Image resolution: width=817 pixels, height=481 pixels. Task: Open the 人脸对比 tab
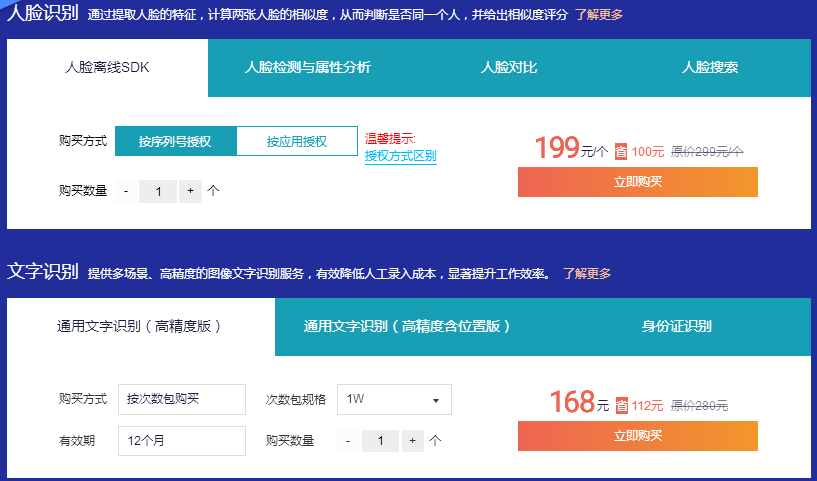point(509,68)
